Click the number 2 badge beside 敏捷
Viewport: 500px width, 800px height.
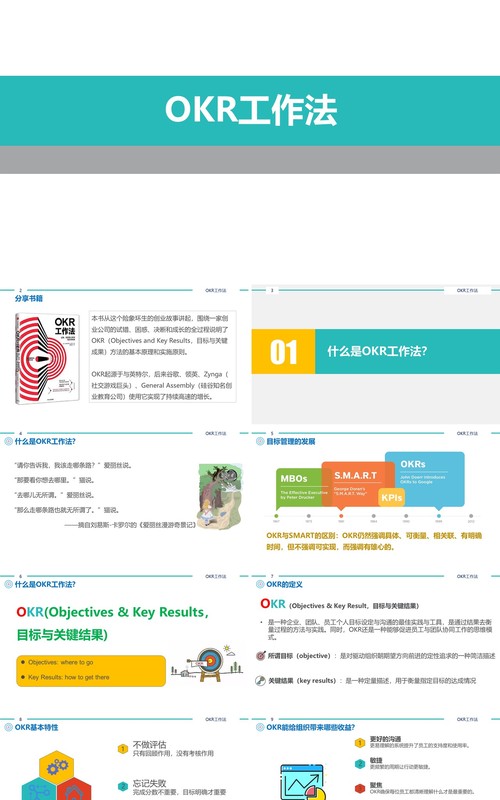click(x=360, y=764)
